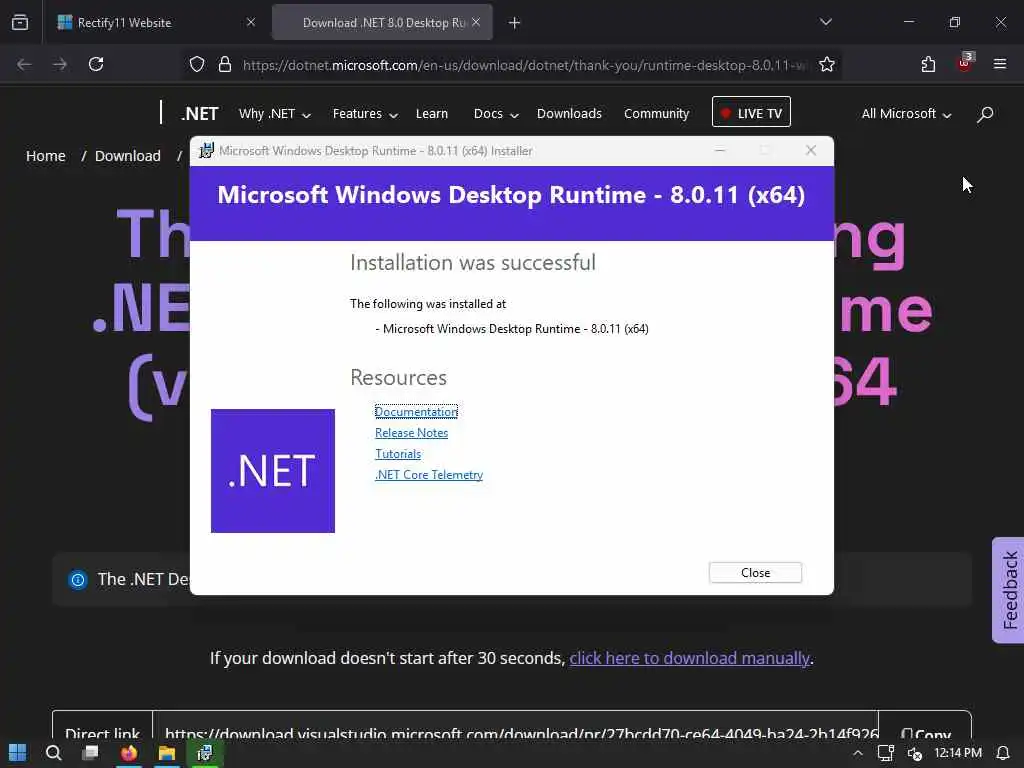Reload the current page

[x=96, y=64]
